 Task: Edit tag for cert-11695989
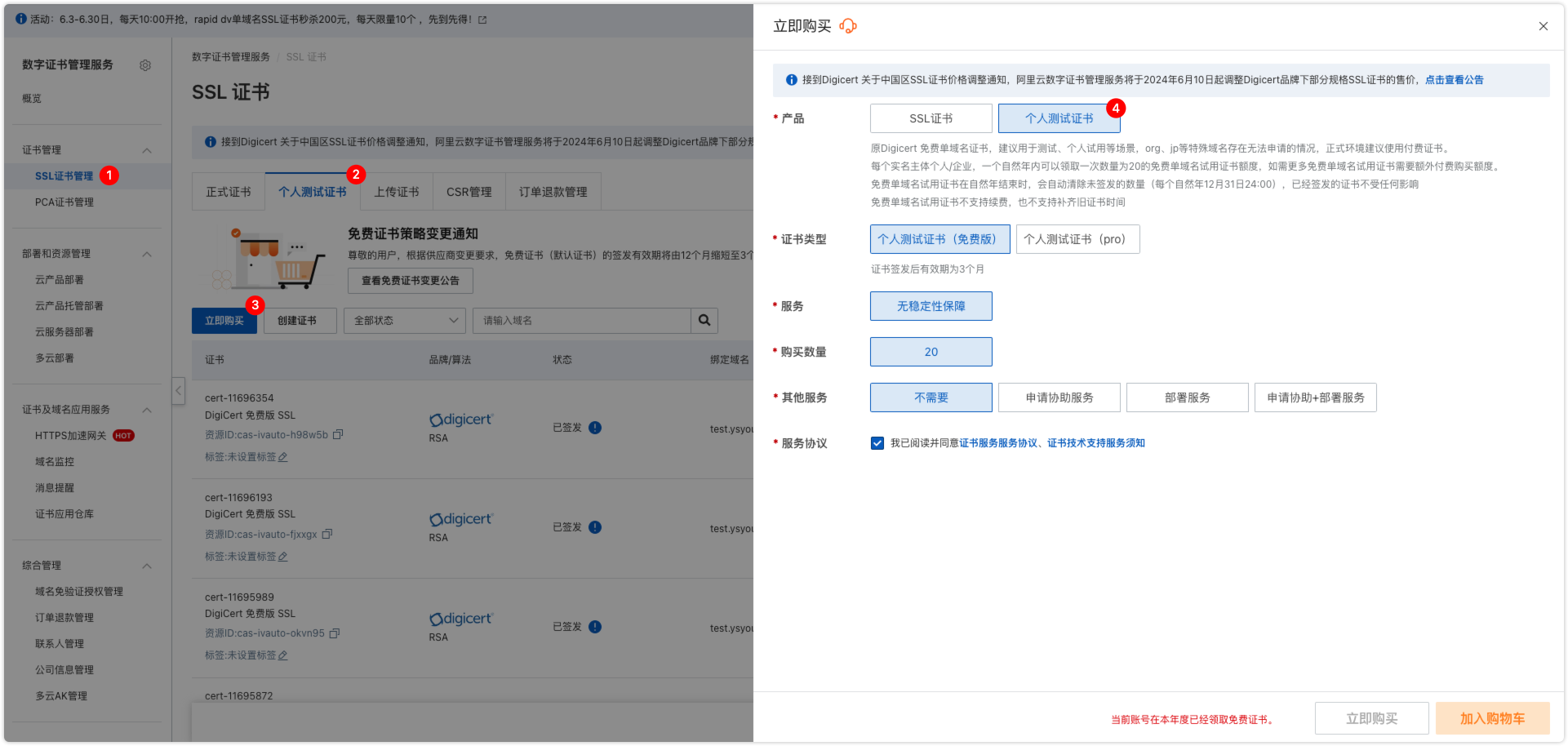point(283,655)
